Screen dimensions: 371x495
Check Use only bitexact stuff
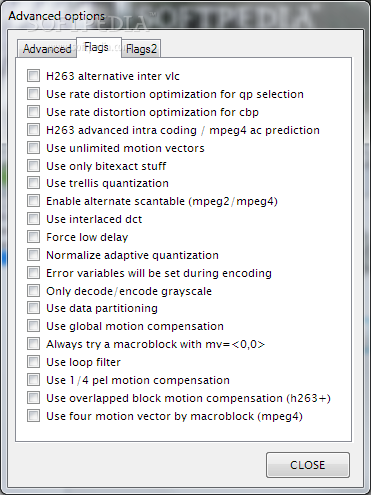33,166
